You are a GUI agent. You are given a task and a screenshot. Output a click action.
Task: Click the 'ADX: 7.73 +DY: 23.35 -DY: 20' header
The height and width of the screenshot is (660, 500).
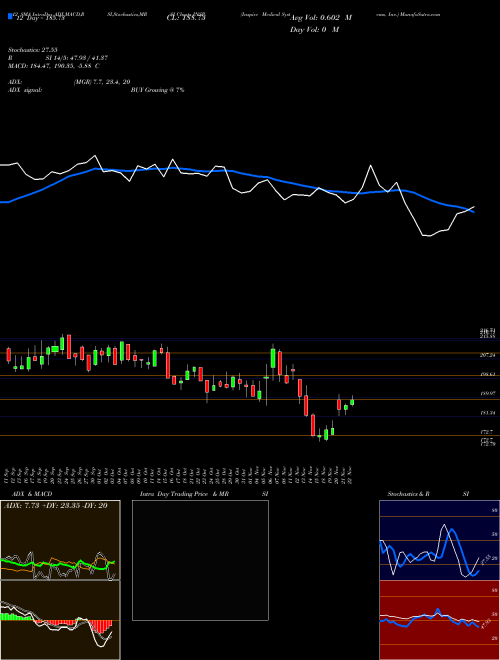tap(56, 506)
